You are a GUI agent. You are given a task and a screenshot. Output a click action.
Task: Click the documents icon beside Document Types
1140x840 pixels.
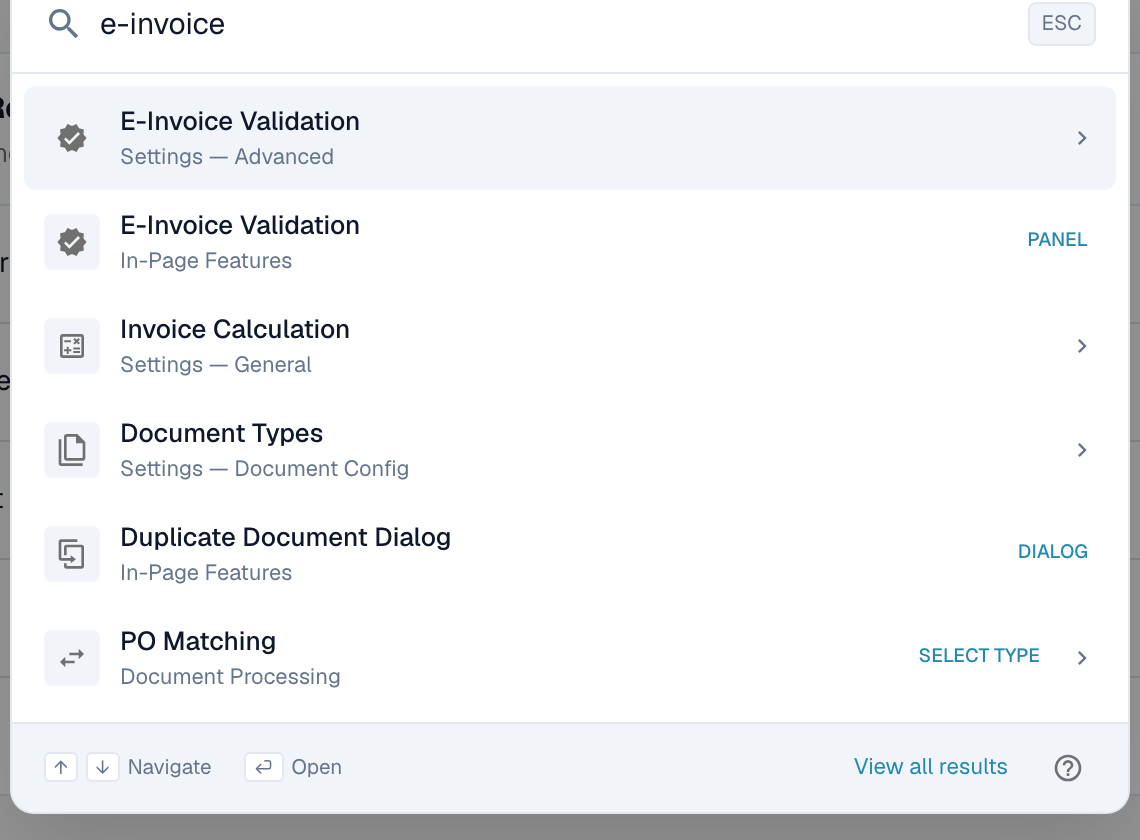coord(72,450)
